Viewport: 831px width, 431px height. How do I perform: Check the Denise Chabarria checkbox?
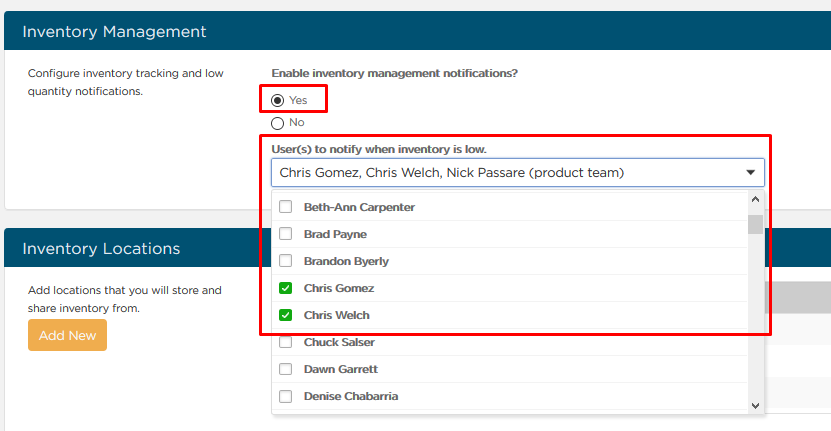pyautogui.click(x=286, y=396)
